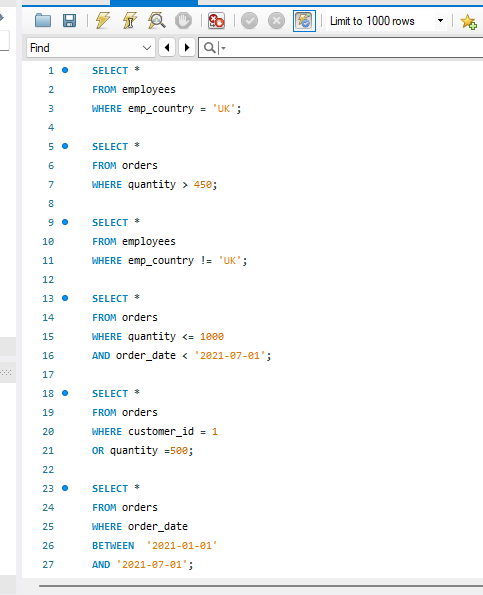Click 'FROM orders' on line 24
The image size is (483, 595).
click(x=124, y=507)
